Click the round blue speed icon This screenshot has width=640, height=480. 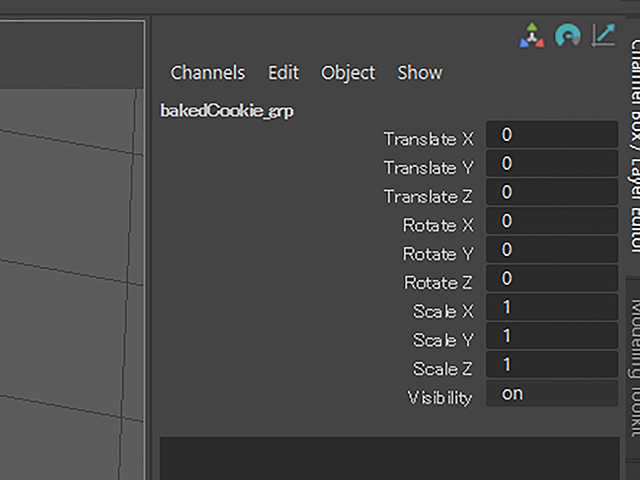pyautogui.click(x=568, y=37)
